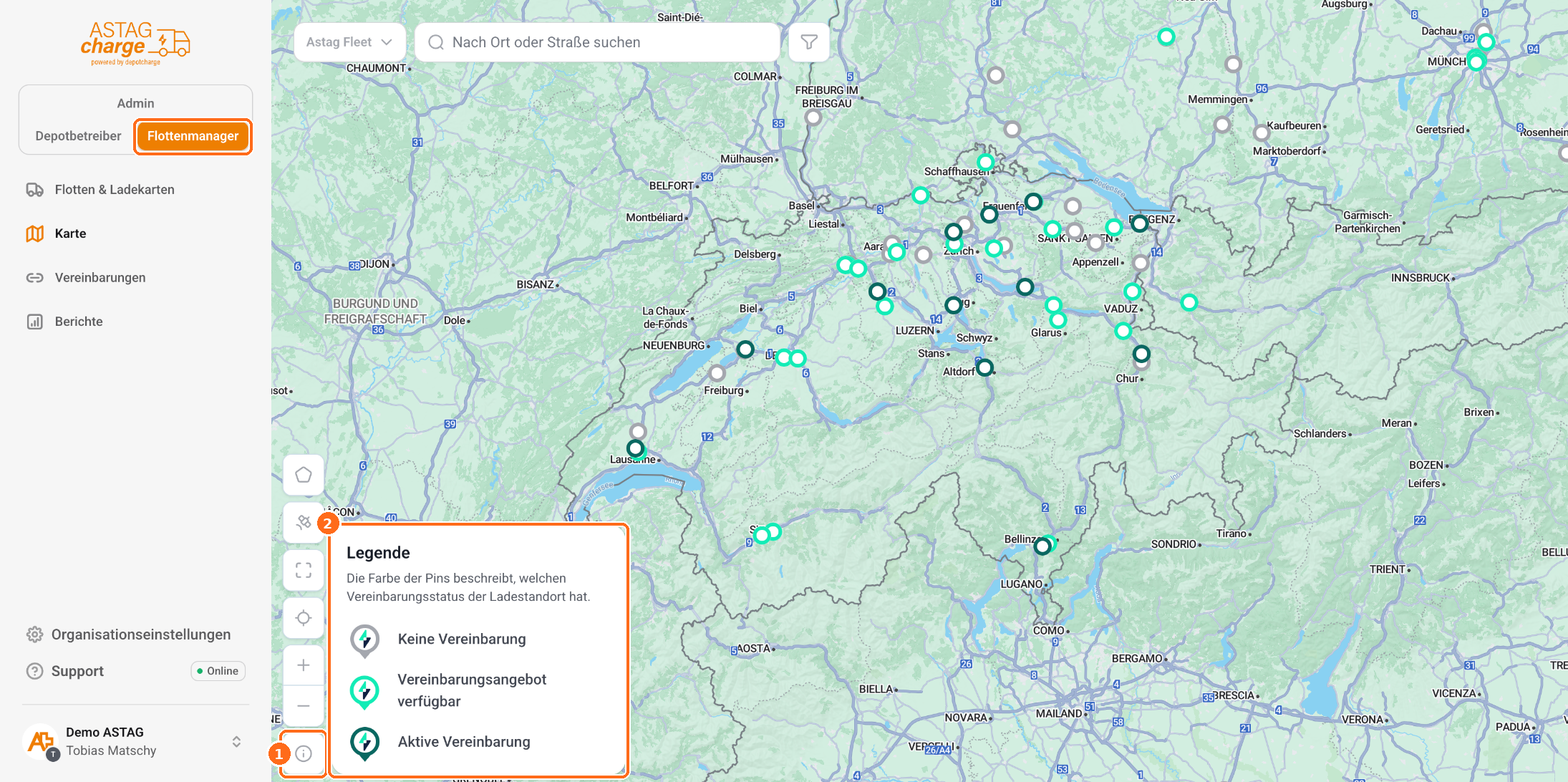The image size is (1568, 782).
Task: Click the 'Aktive Vereinbarung' legend pin icon
Action: 364,743
